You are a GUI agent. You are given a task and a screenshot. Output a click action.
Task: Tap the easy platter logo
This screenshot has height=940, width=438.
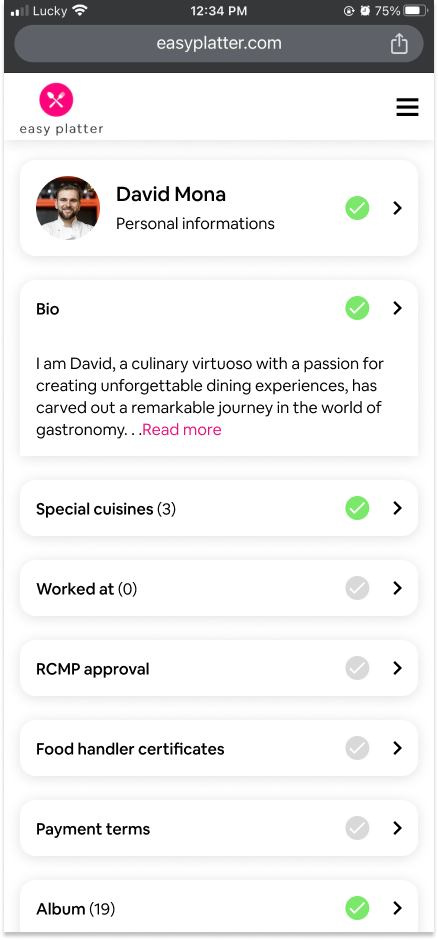tap(61, 109)
